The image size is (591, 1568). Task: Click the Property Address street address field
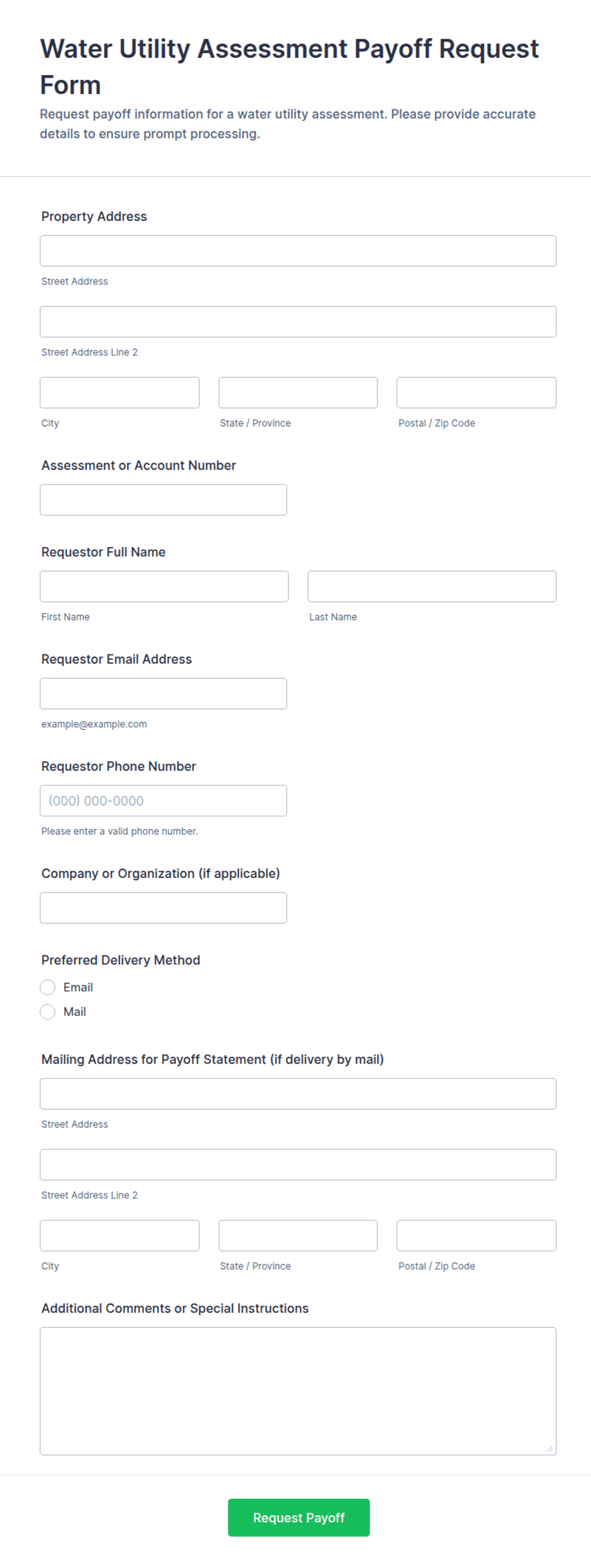tap(298, 251)
